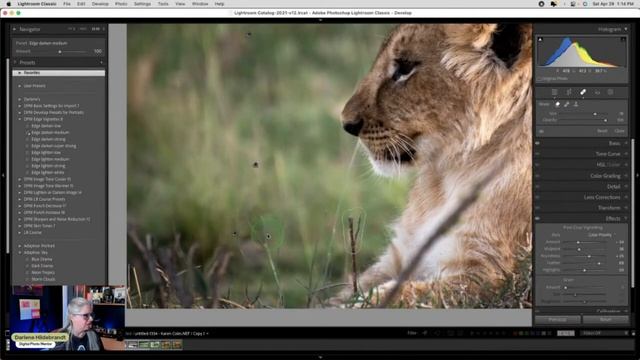Screen dimensions: 640x360
Task: Choose Clone stamp mode icon
Action: (x=576, y=104)
